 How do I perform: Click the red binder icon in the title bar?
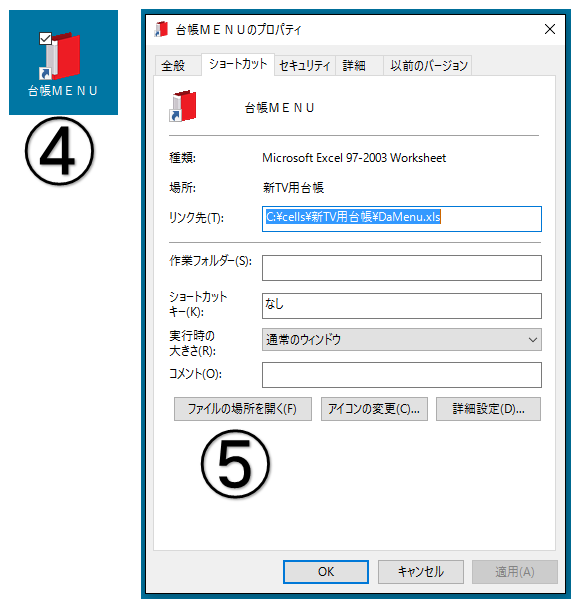pos(161,29)
